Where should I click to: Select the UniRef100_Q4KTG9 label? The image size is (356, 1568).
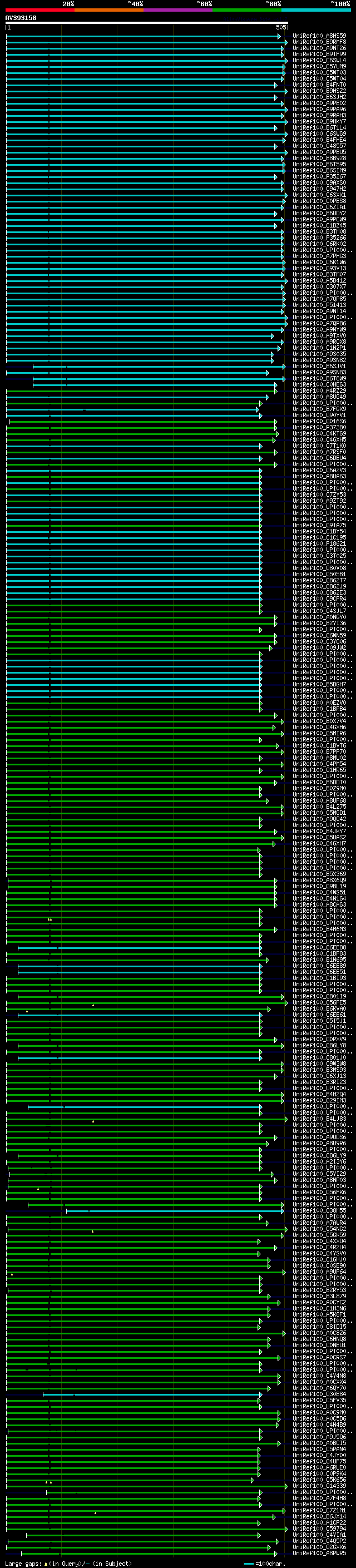click(x=319, y=433)
